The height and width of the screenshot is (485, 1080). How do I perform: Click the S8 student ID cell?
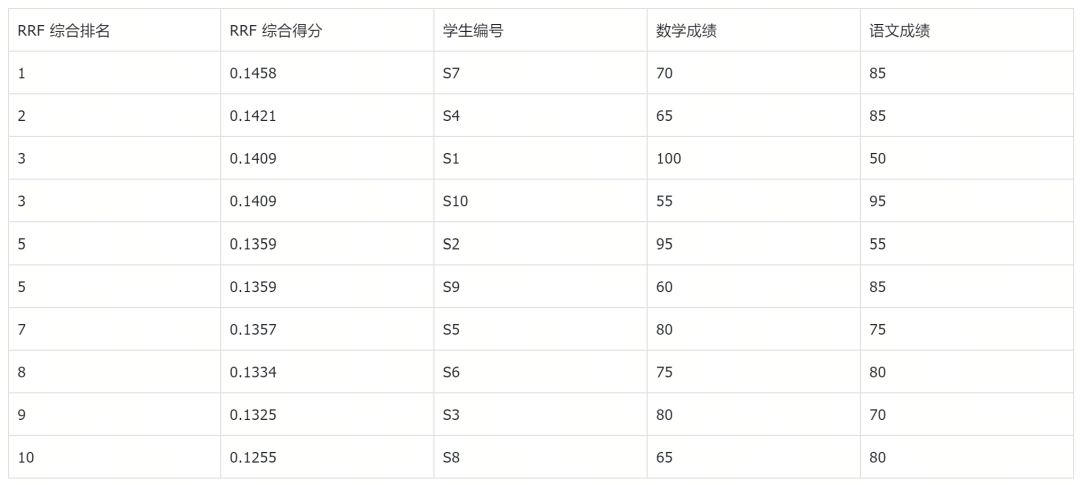[x=452, y=458]
